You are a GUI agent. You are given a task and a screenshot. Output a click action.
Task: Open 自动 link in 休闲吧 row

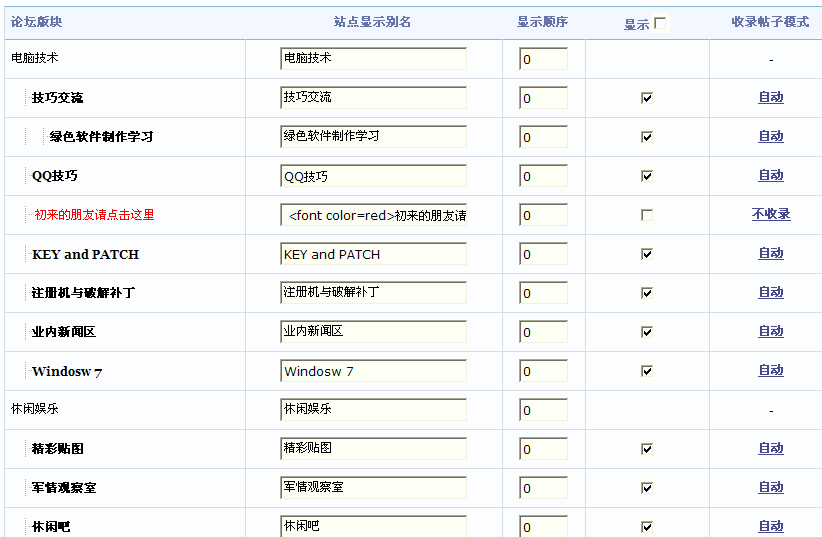tap(771, 526)
